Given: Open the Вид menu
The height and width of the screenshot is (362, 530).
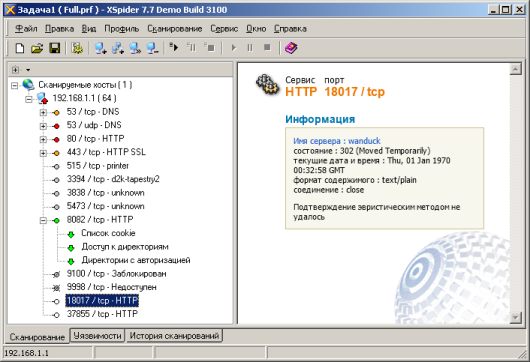Looking at the screenshot, I should [89, 29].
